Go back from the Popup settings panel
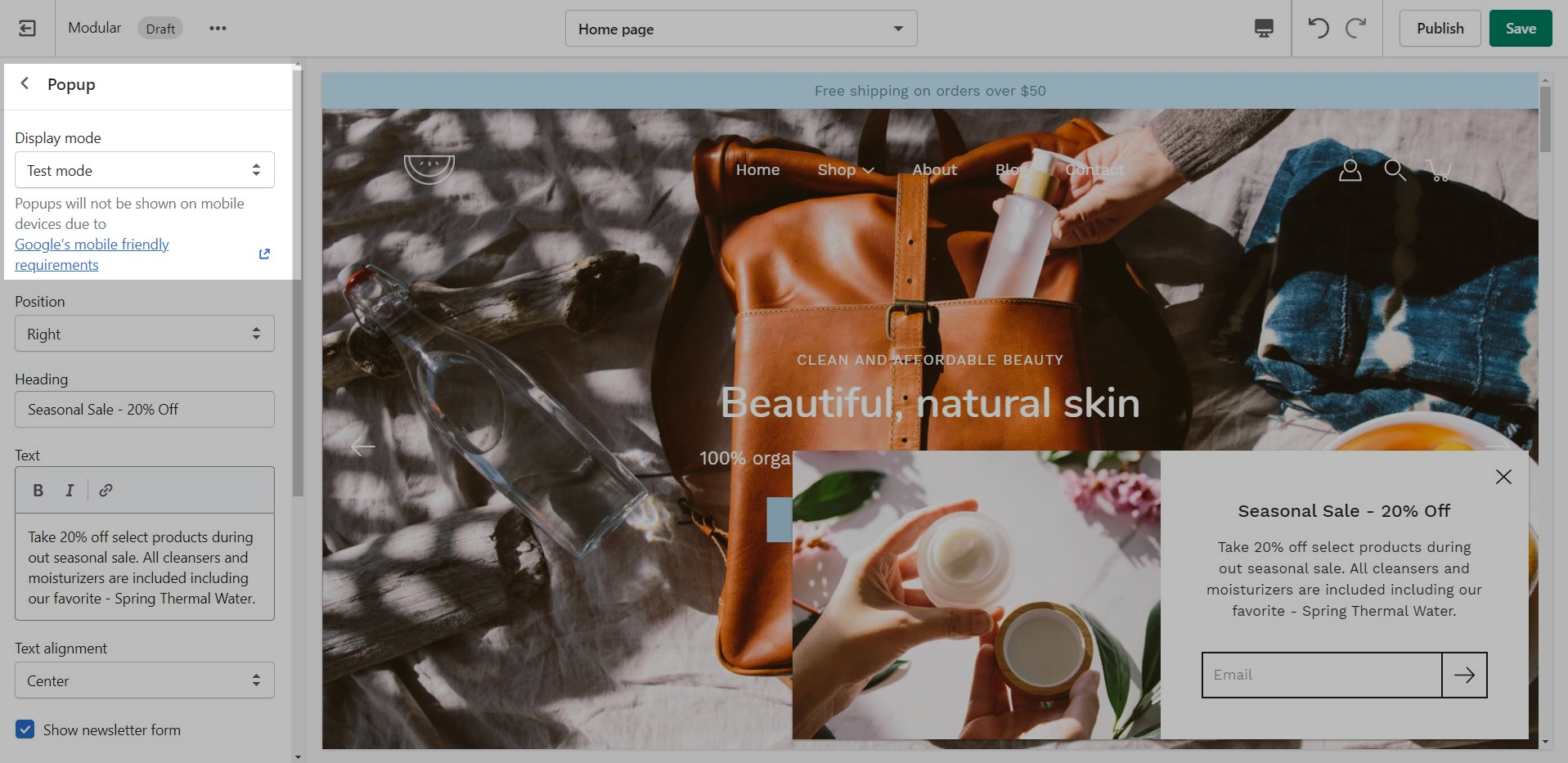The width and height of the screenshot is (1568, 763). (25, 83)
